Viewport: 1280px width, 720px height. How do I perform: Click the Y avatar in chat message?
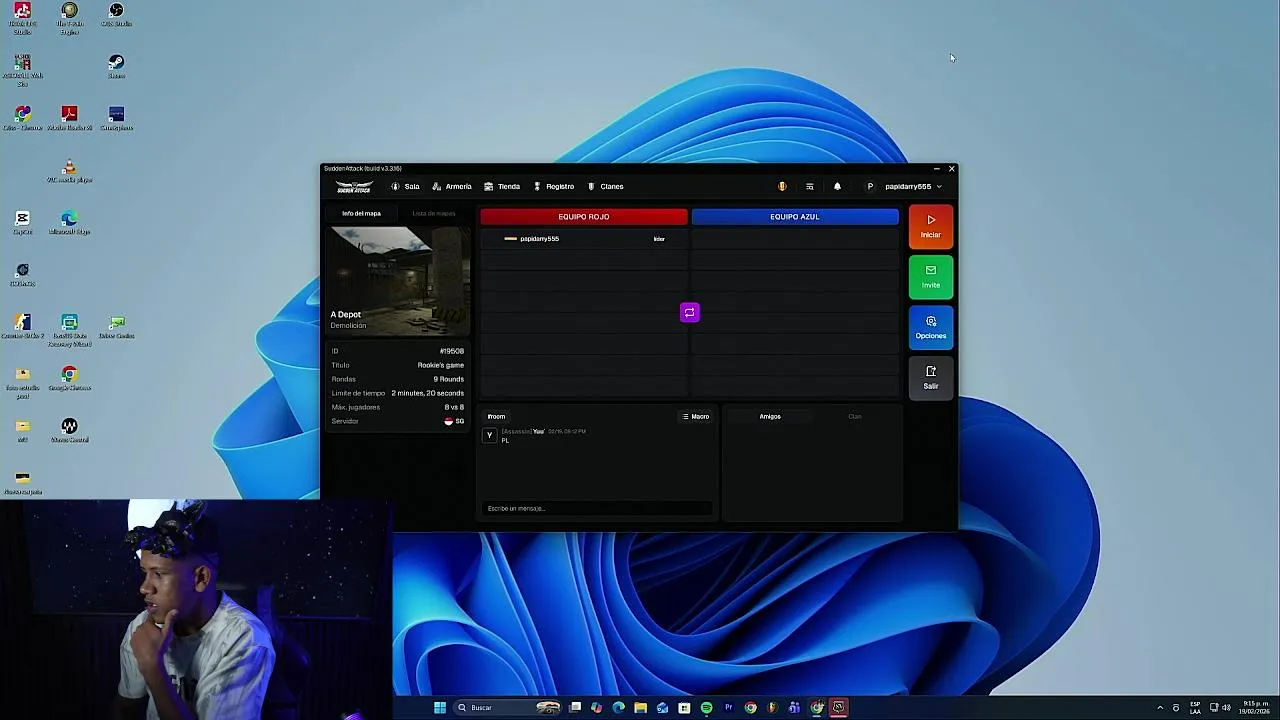[489, 435]
